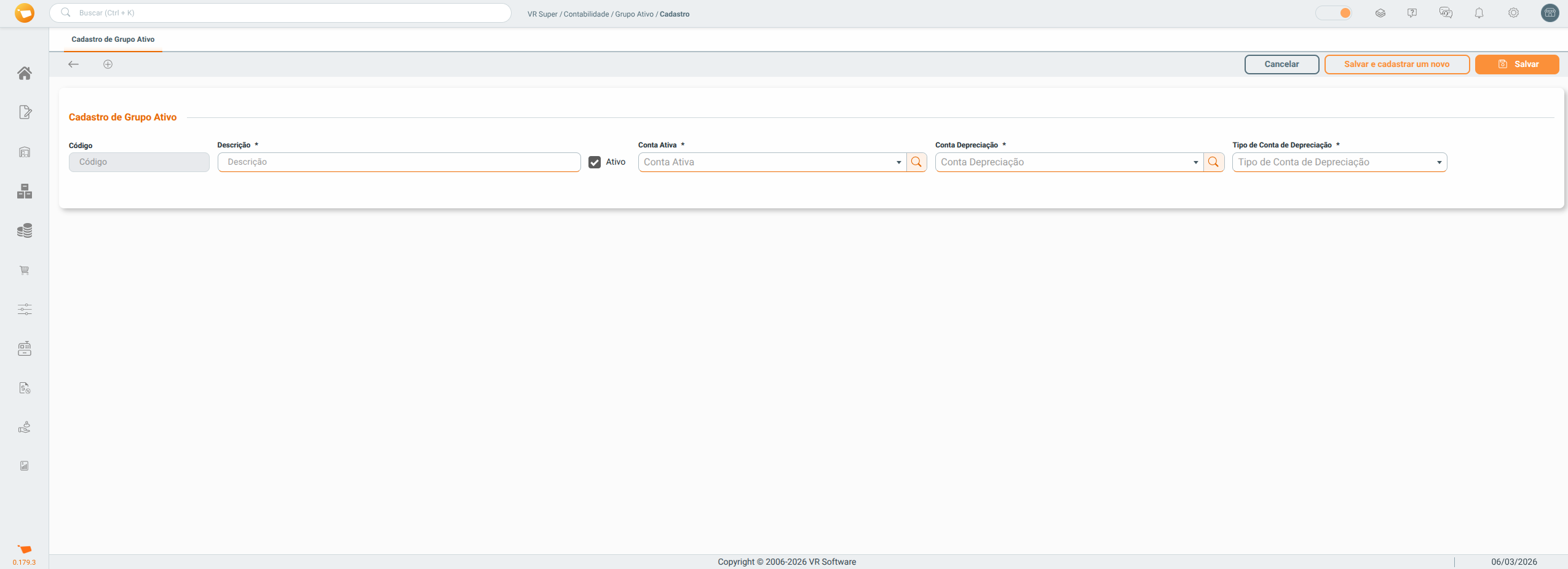This screenshot has width=1568, height=569.
Task: Click the coins stack sidebar icon
Action: [x=25, y=230]
